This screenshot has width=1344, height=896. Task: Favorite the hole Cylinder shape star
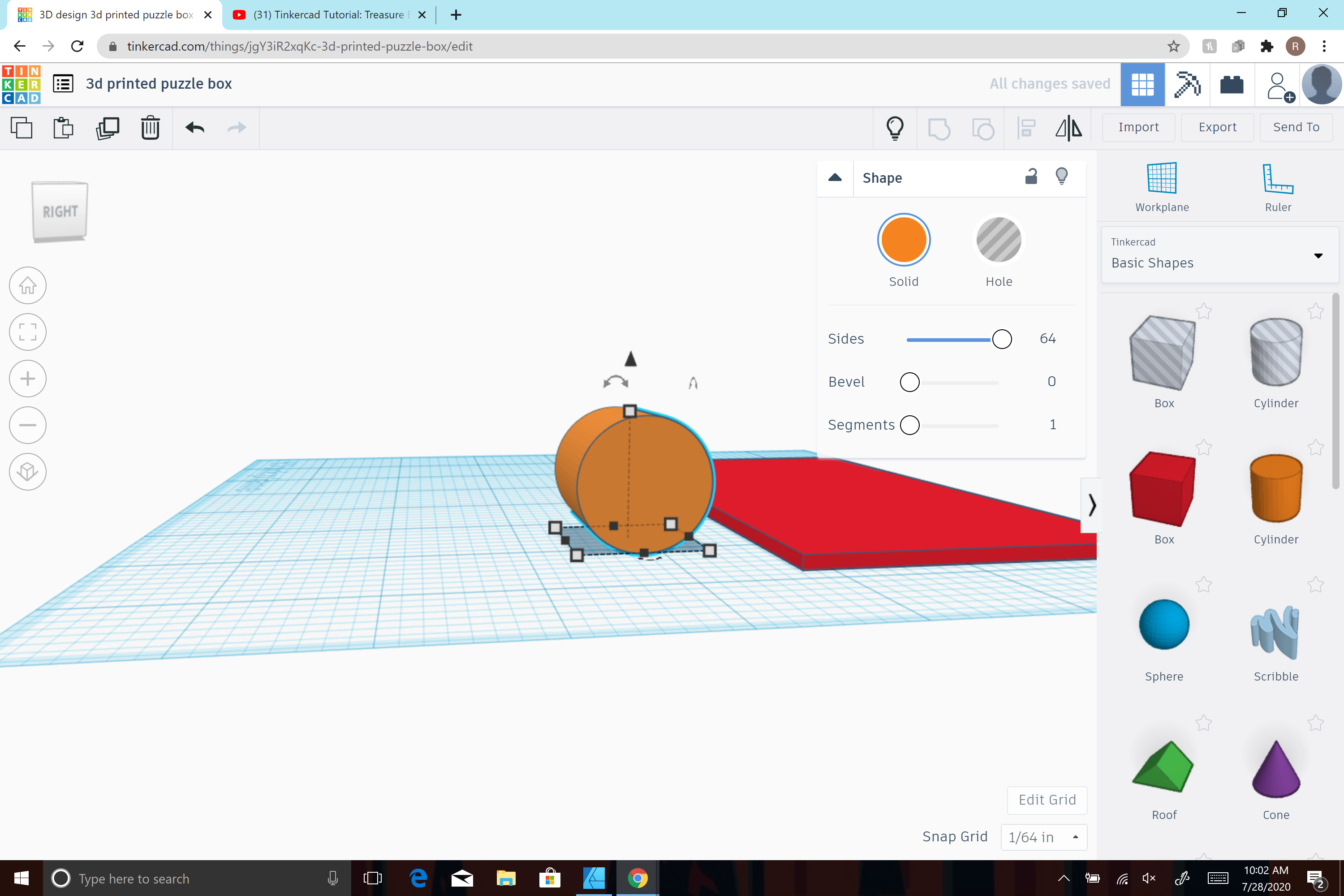pyautogui.click(x=1315, y=311)
